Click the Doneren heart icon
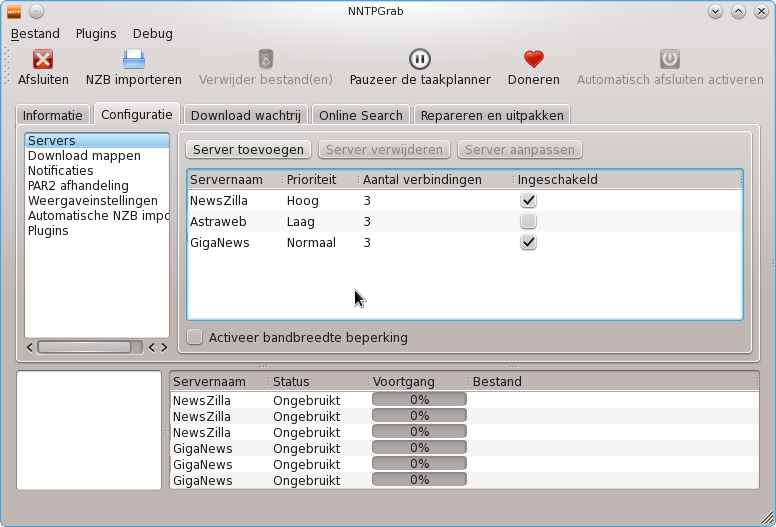Image resolution: width=776 pixels, height=527 pixels. [533, 60]
